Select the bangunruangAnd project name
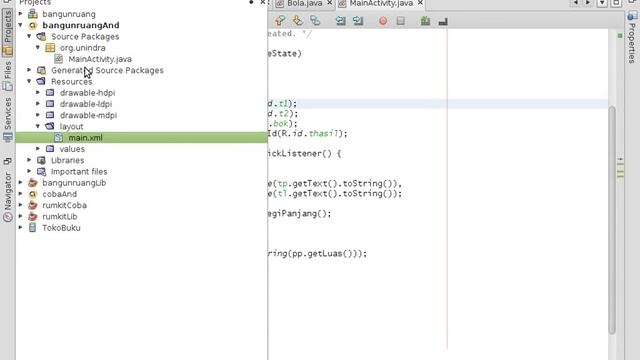Viewport: 640px width, 360px height. click(81, 25)
